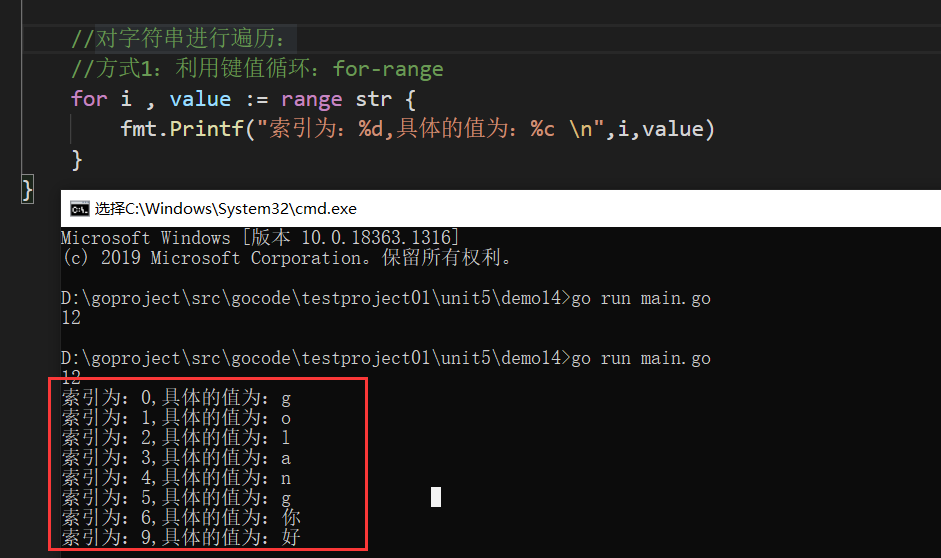Click the cmd.exe window icon
The height and width of the screenshot is (558, 941).
(80, 209)
